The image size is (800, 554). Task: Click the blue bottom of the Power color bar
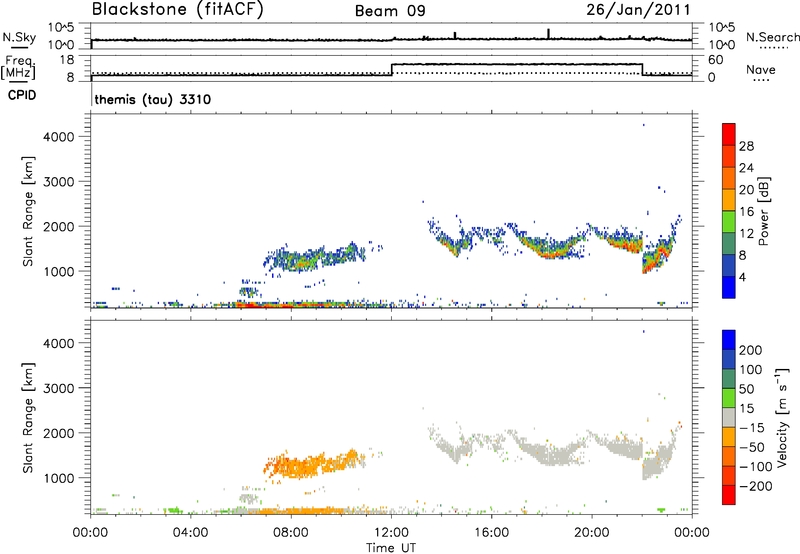(729, 287)
